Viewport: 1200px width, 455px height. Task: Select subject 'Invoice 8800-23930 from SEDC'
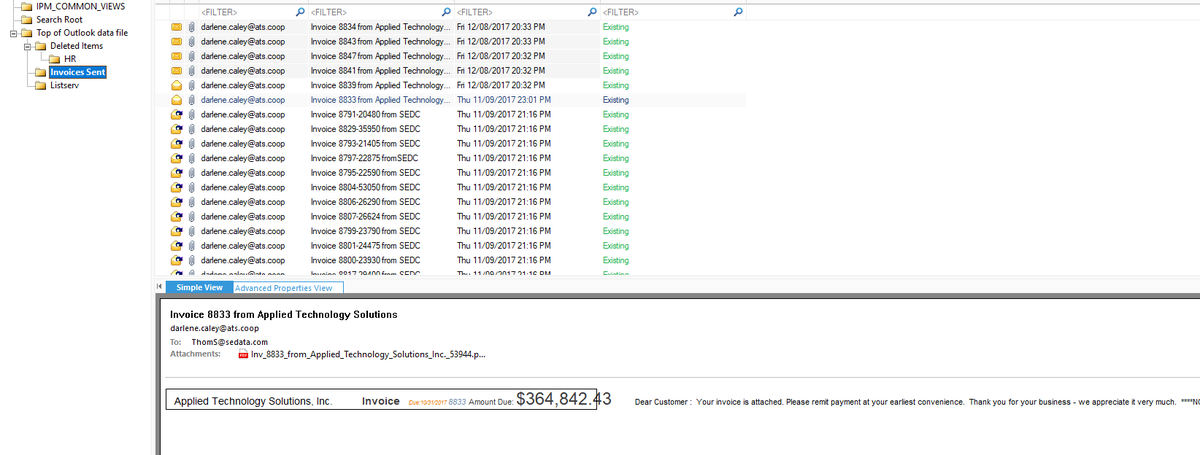(364, 260)
